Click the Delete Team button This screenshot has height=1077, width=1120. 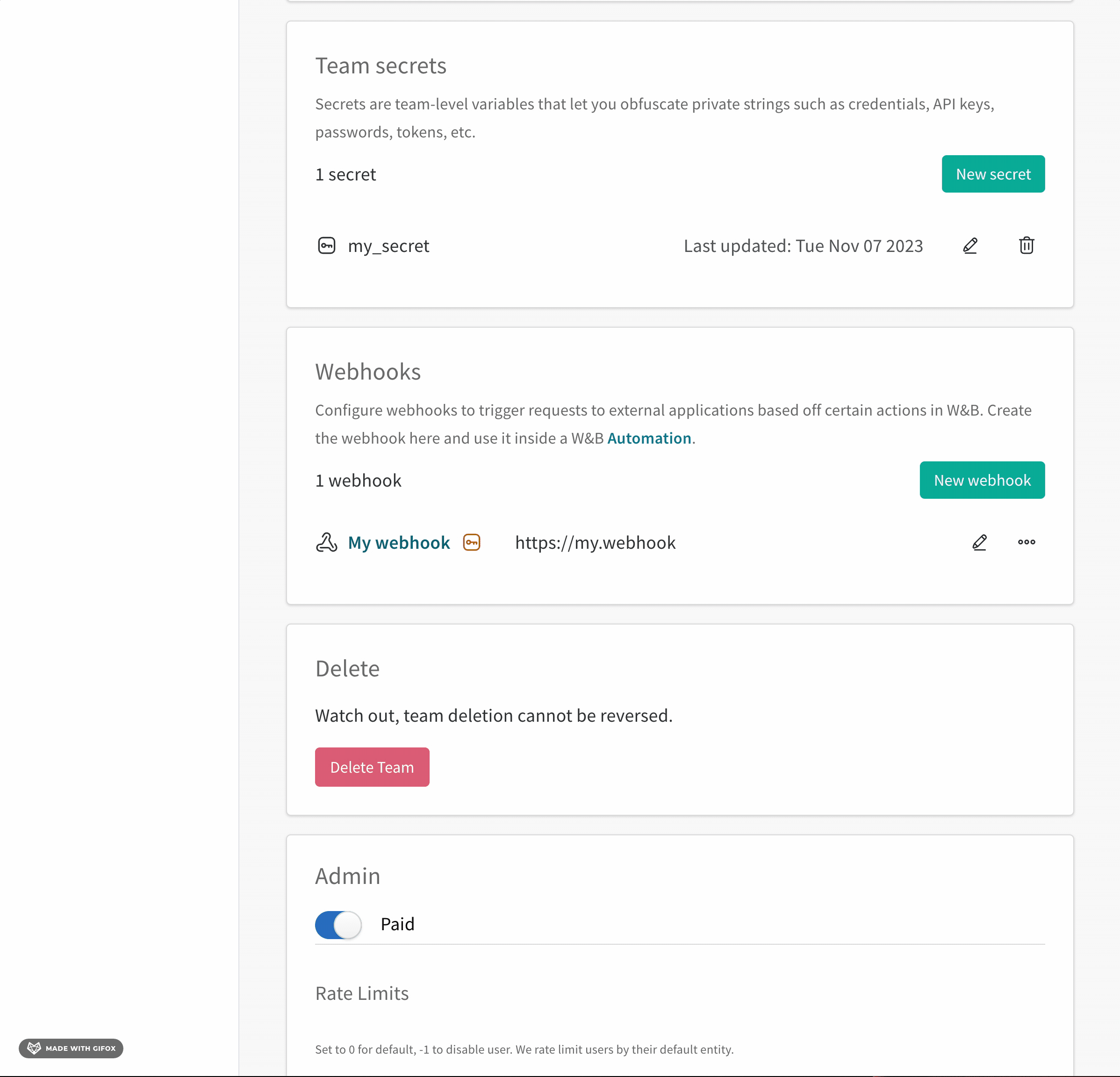372,767
